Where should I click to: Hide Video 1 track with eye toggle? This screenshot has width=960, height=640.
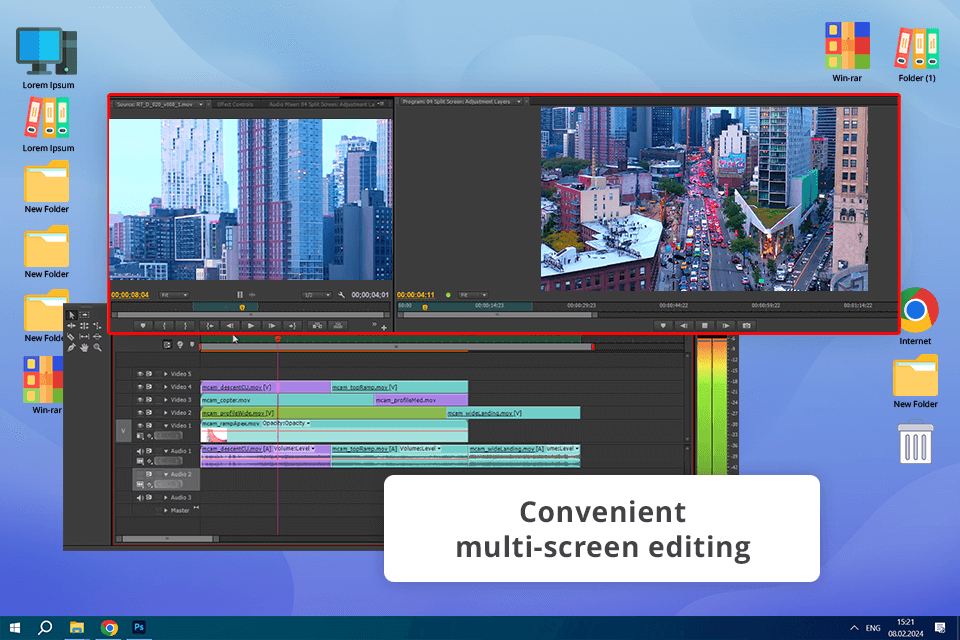(140, 426)
